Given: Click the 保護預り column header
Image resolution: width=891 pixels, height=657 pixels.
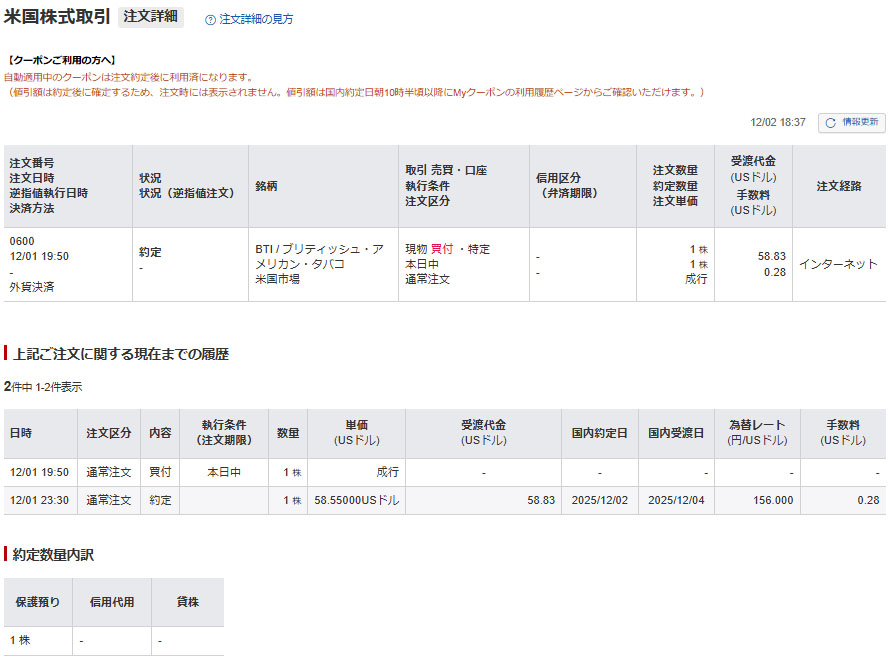Looking at the screenshot, I should (x=37, y=602).
